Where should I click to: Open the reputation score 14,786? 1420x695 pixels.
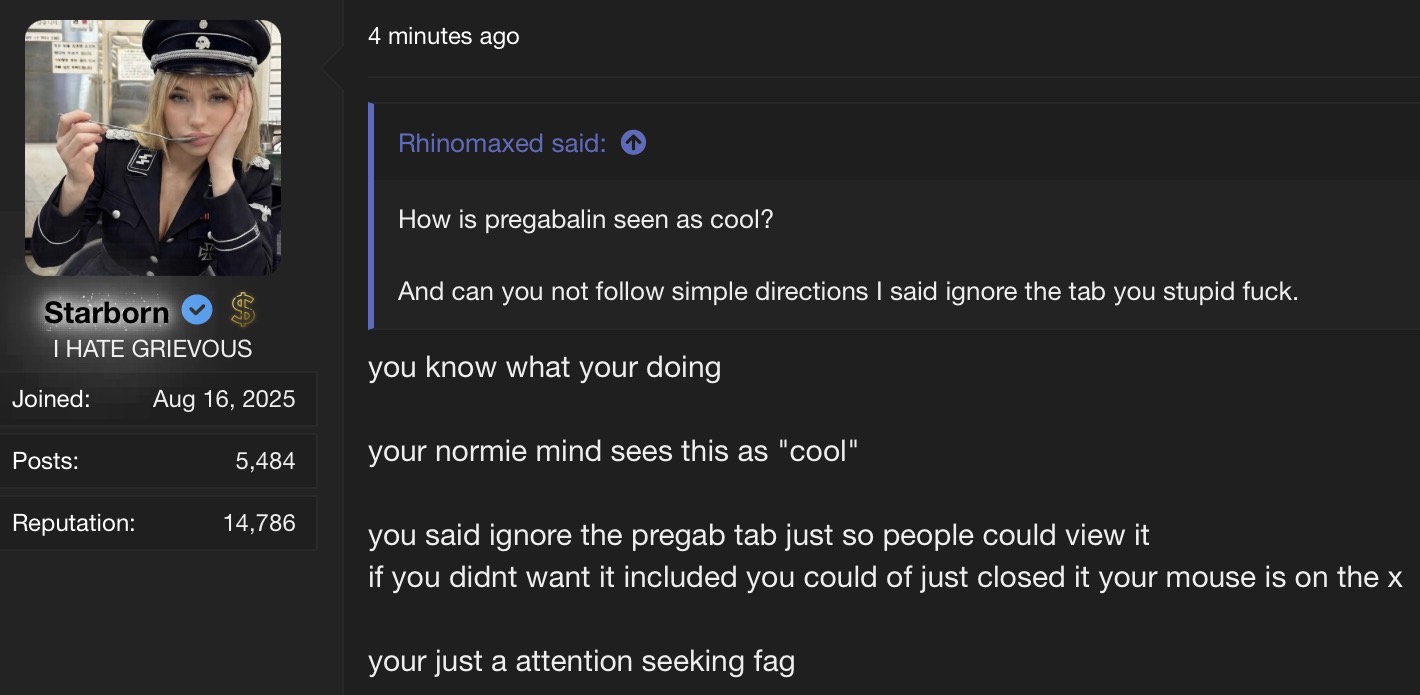point(259,523)
